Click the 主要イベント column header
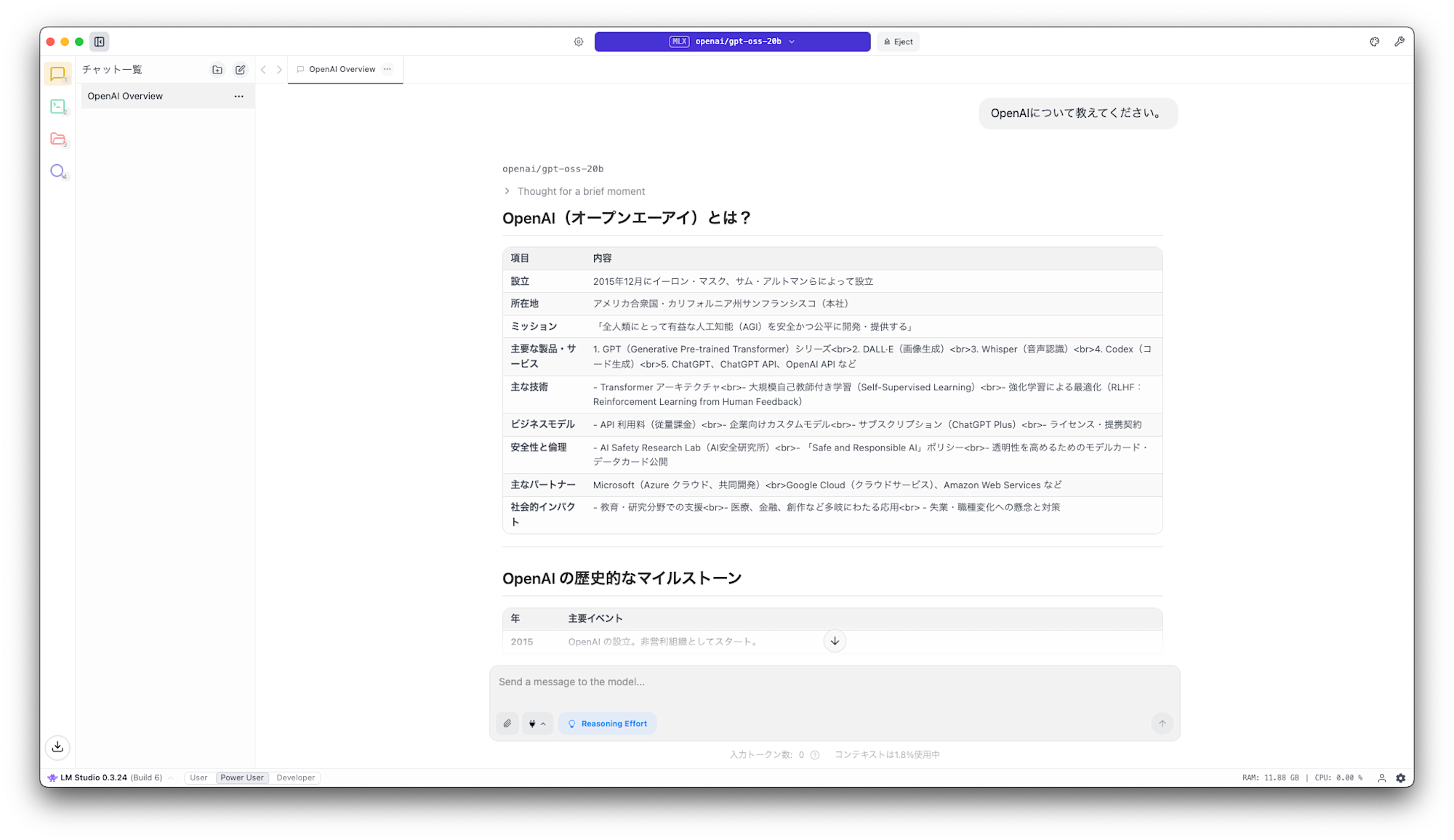This screenshot has height=840, width=1454. (x=595, y=618)
